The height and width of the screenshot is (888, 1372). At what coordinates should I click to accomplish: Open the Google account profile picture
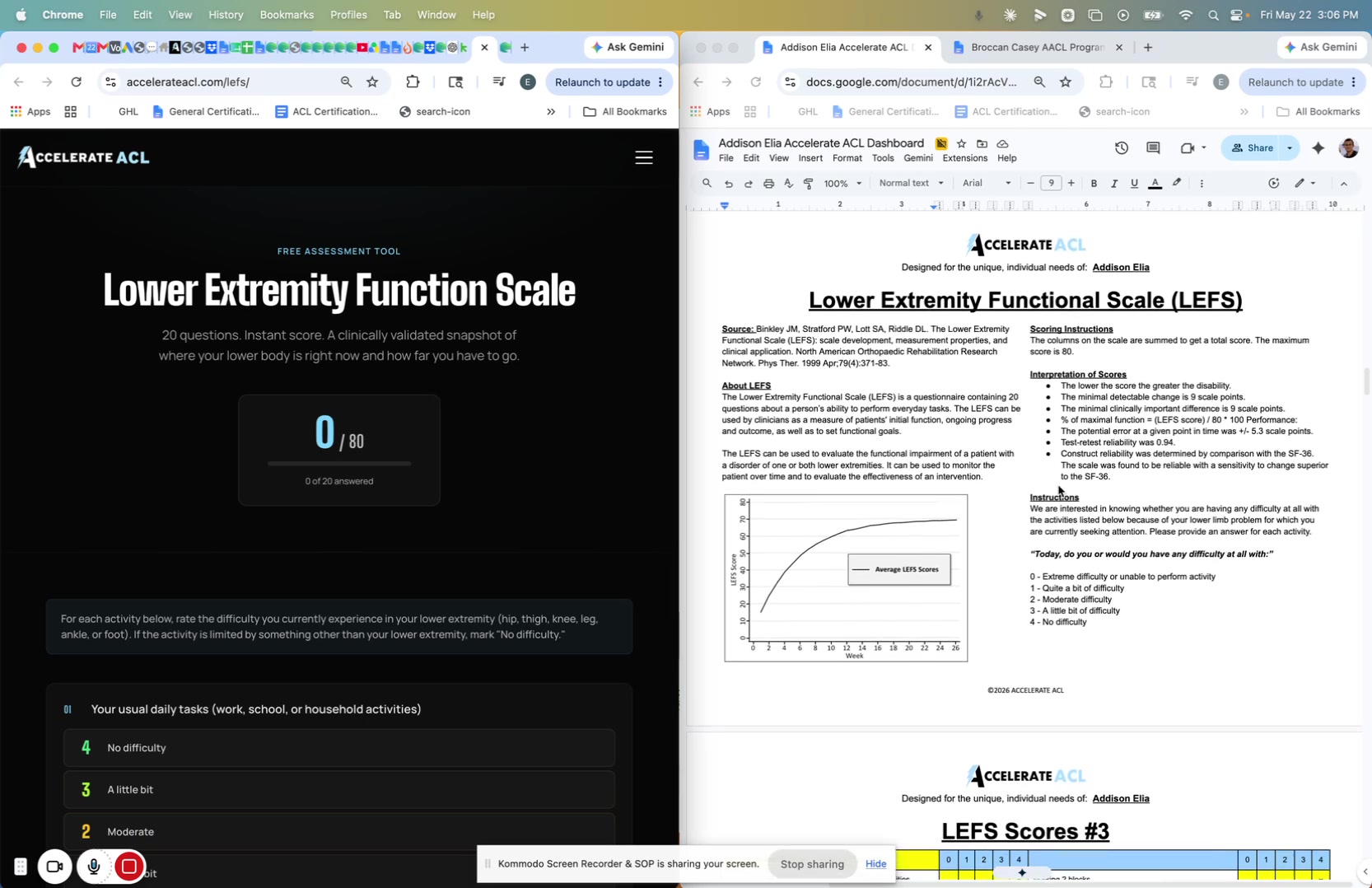coord(1349,148)
